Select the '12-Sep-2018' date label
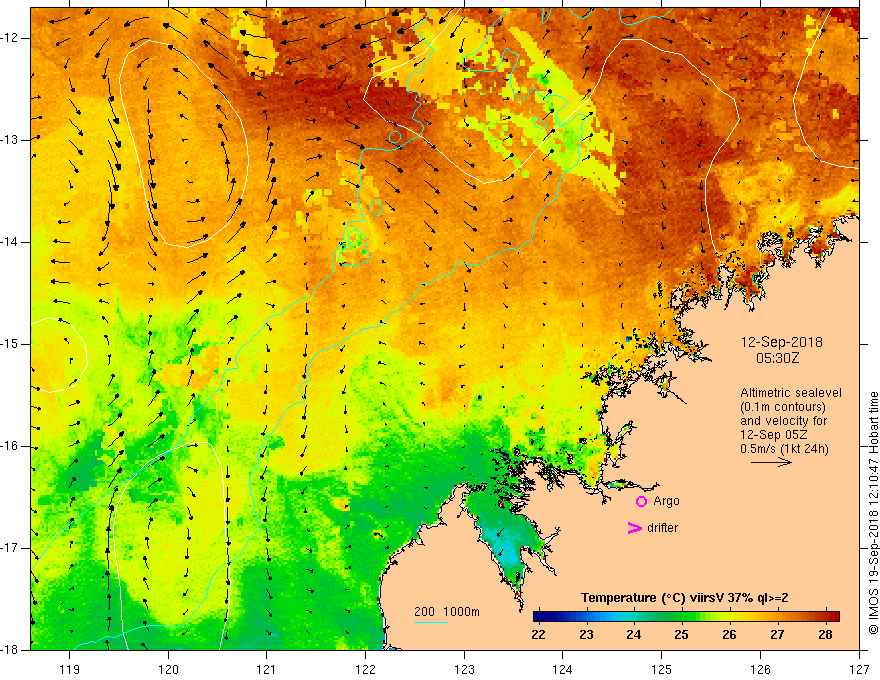The width and height of the screenshot is (880, 680). (782, 342)
